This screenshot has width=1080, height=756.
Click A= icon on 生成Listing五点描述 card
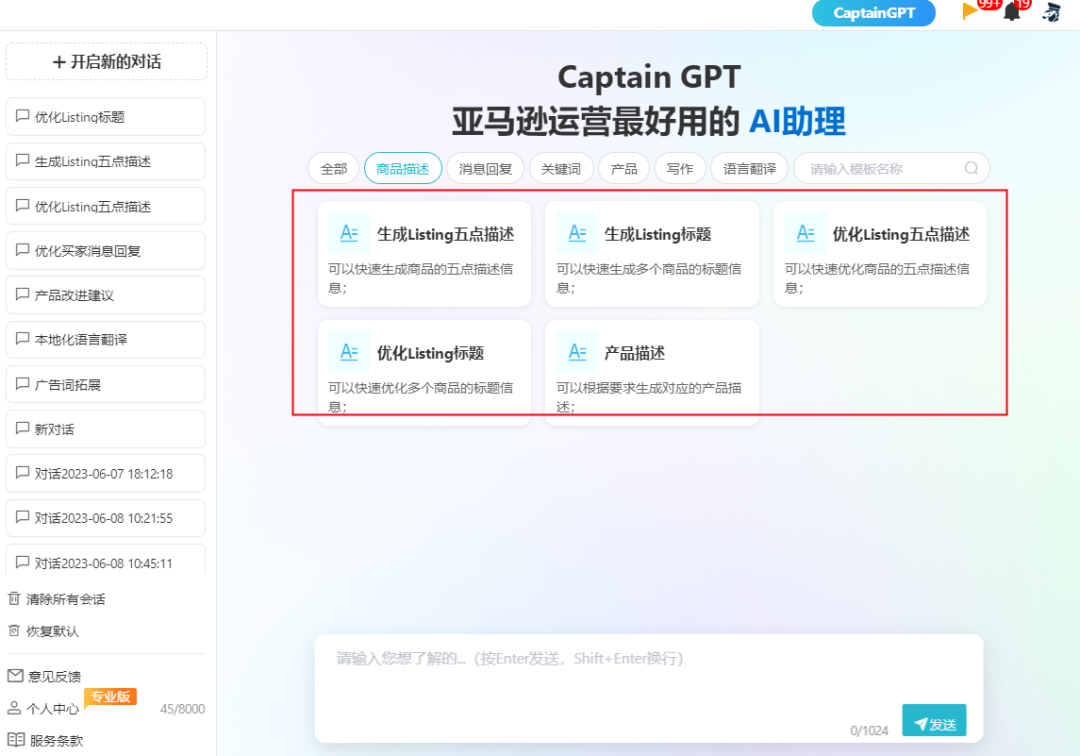click(349, 233)
